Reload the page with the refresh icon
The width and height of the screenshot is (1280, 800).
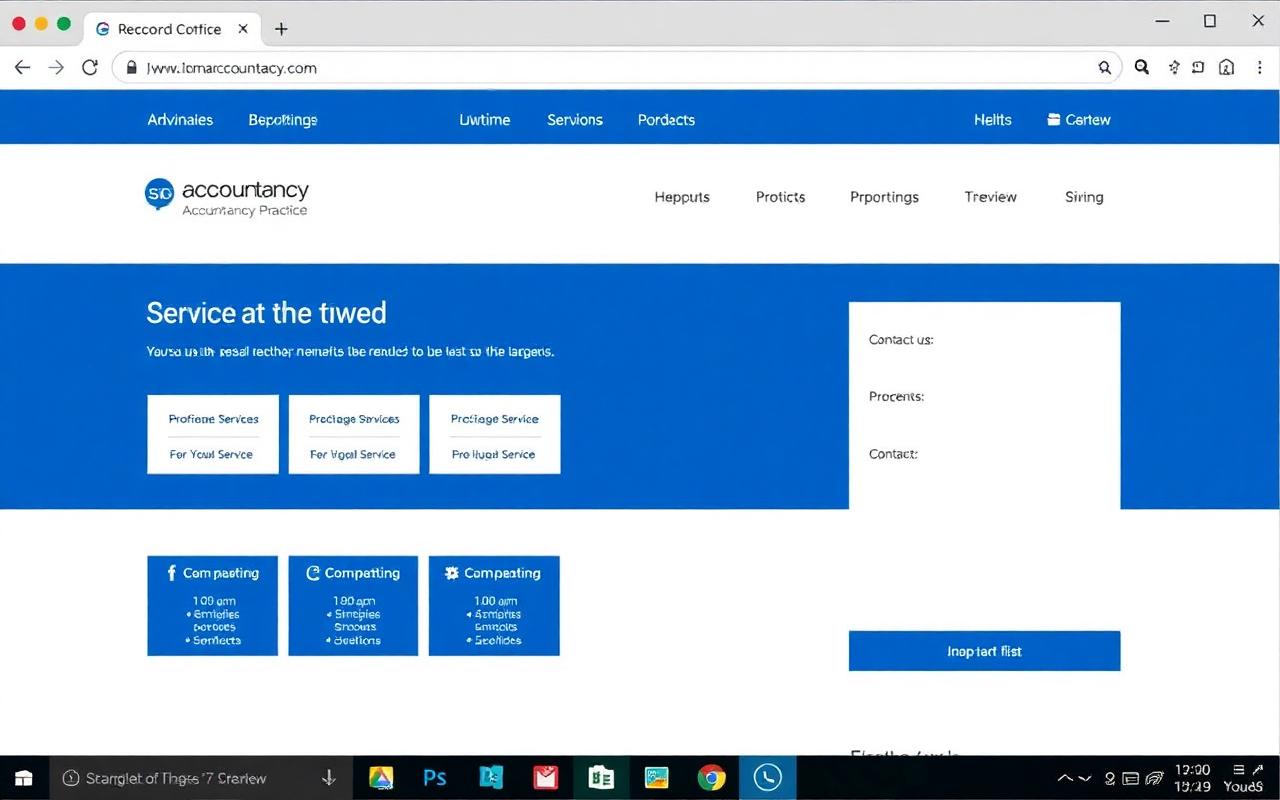90,68
